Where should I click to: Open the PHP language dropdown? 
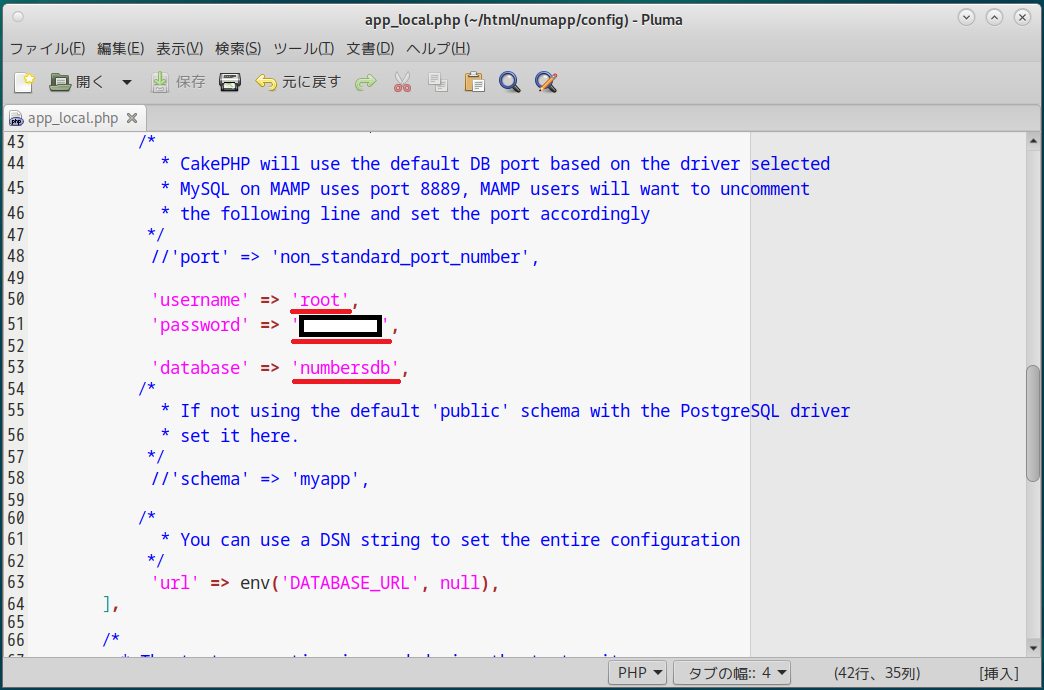[x=638, y=673]
